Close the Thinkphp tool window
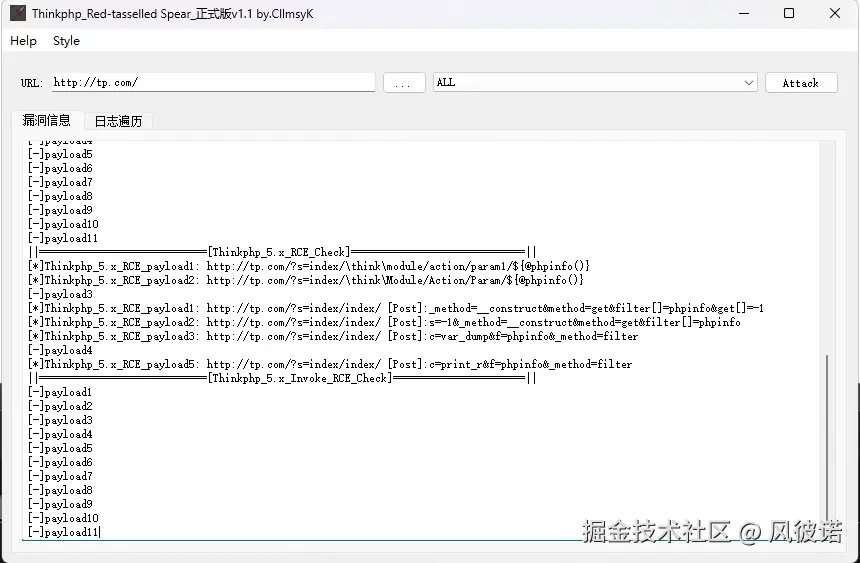Image resolution: width=860 pixels, height=563 pixels. [x=835, y=13]
